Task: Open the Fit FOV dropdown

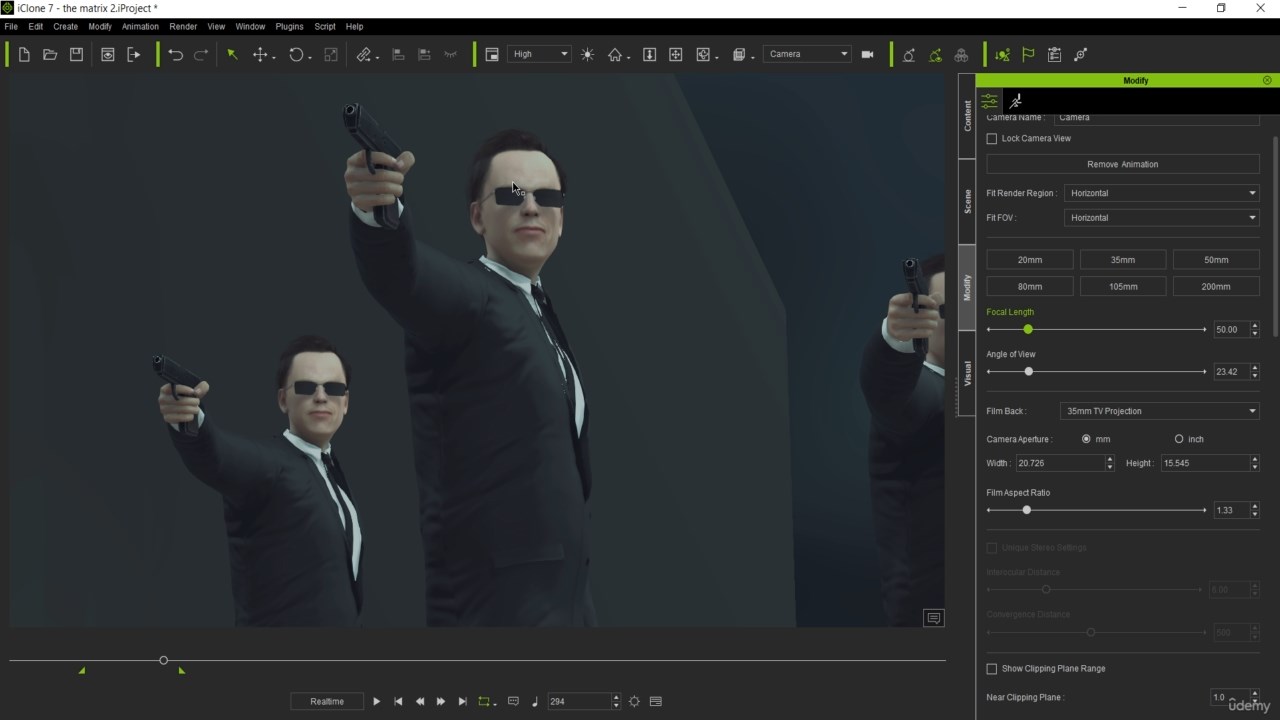Action: coord(1162,218)
